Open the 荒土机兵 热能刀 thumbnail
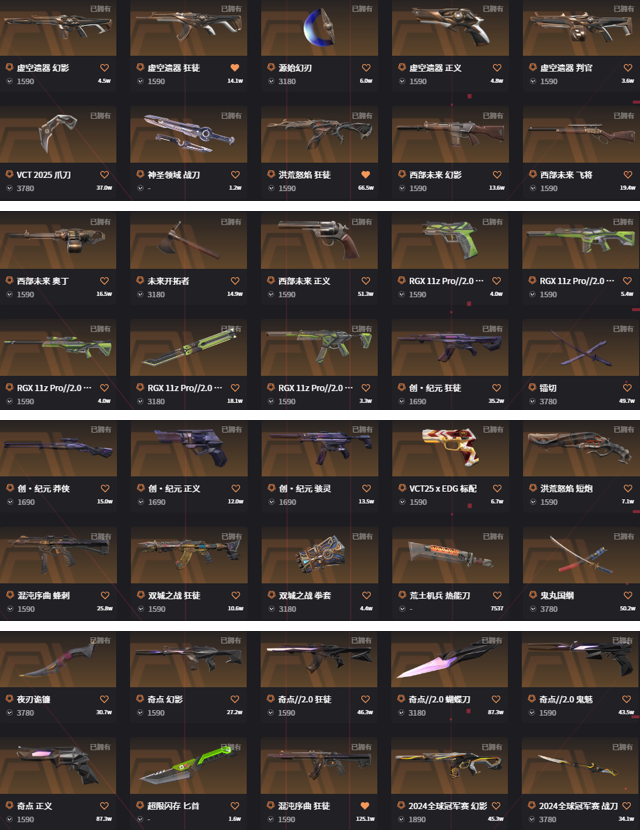 (450, 555)
